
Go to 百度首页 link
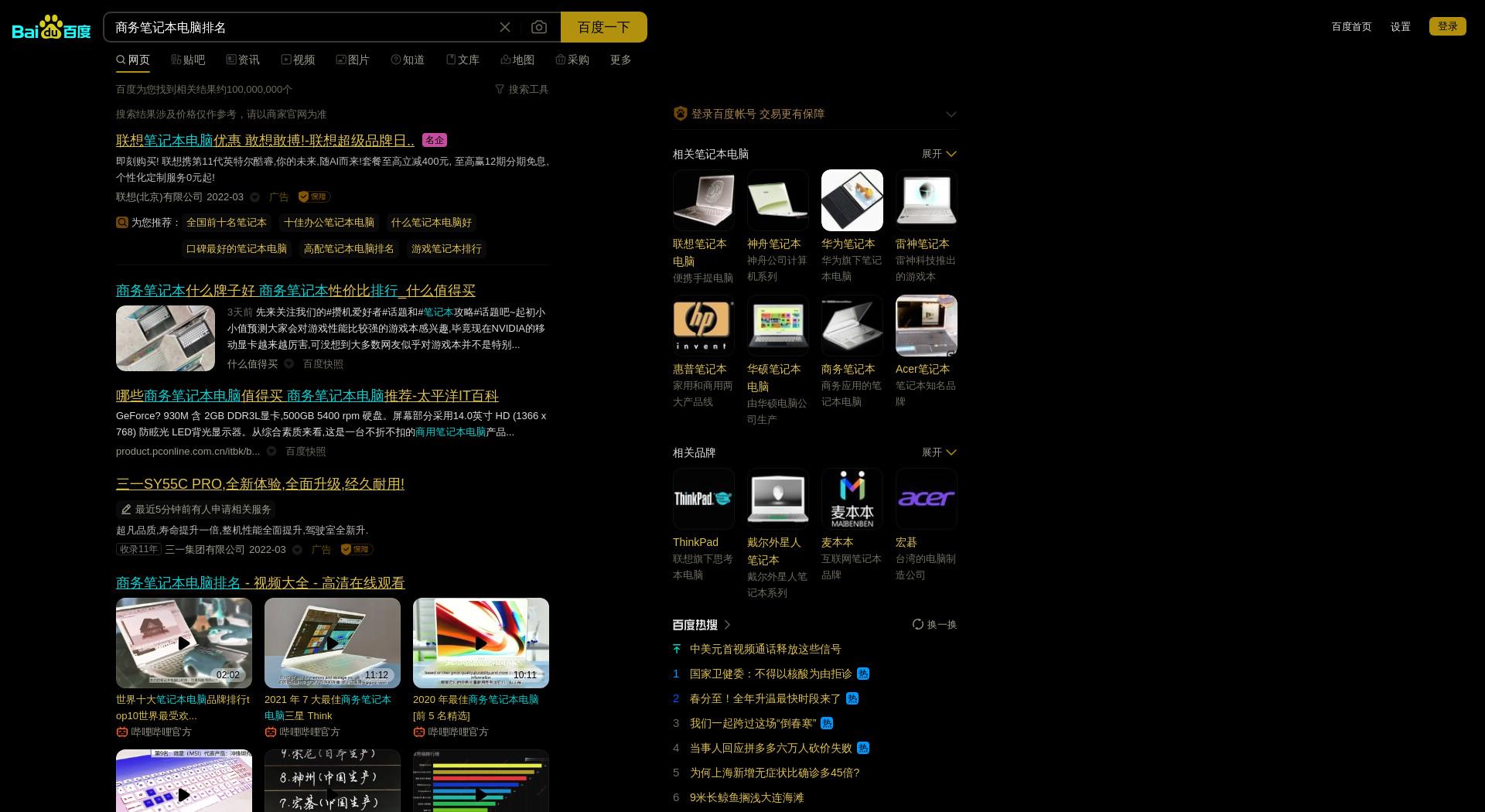point(1351,26)
